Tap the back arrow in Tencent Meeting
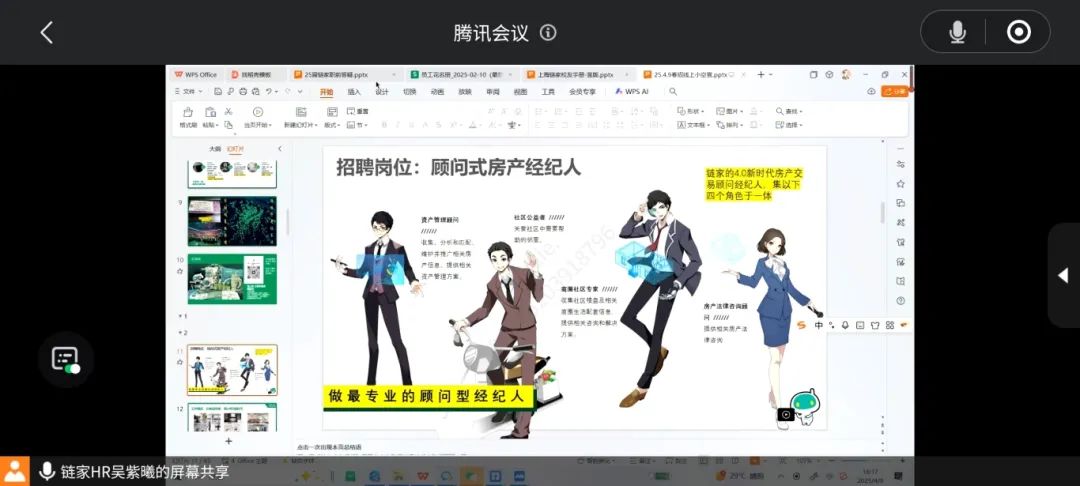 click(x=46, y=32)
